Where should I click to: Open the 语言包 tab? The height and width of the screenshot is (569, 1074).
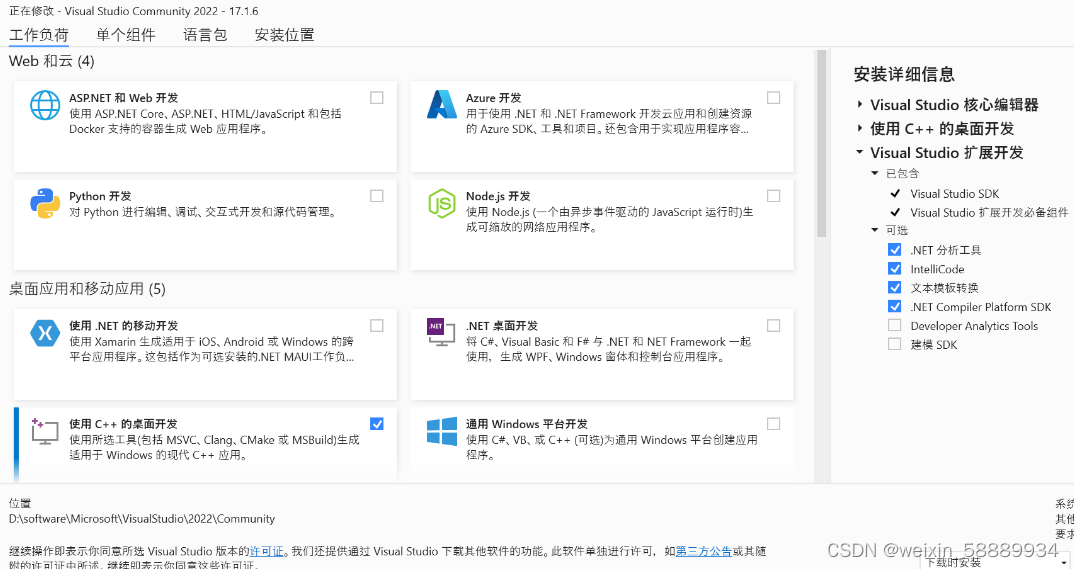[205, 35]
